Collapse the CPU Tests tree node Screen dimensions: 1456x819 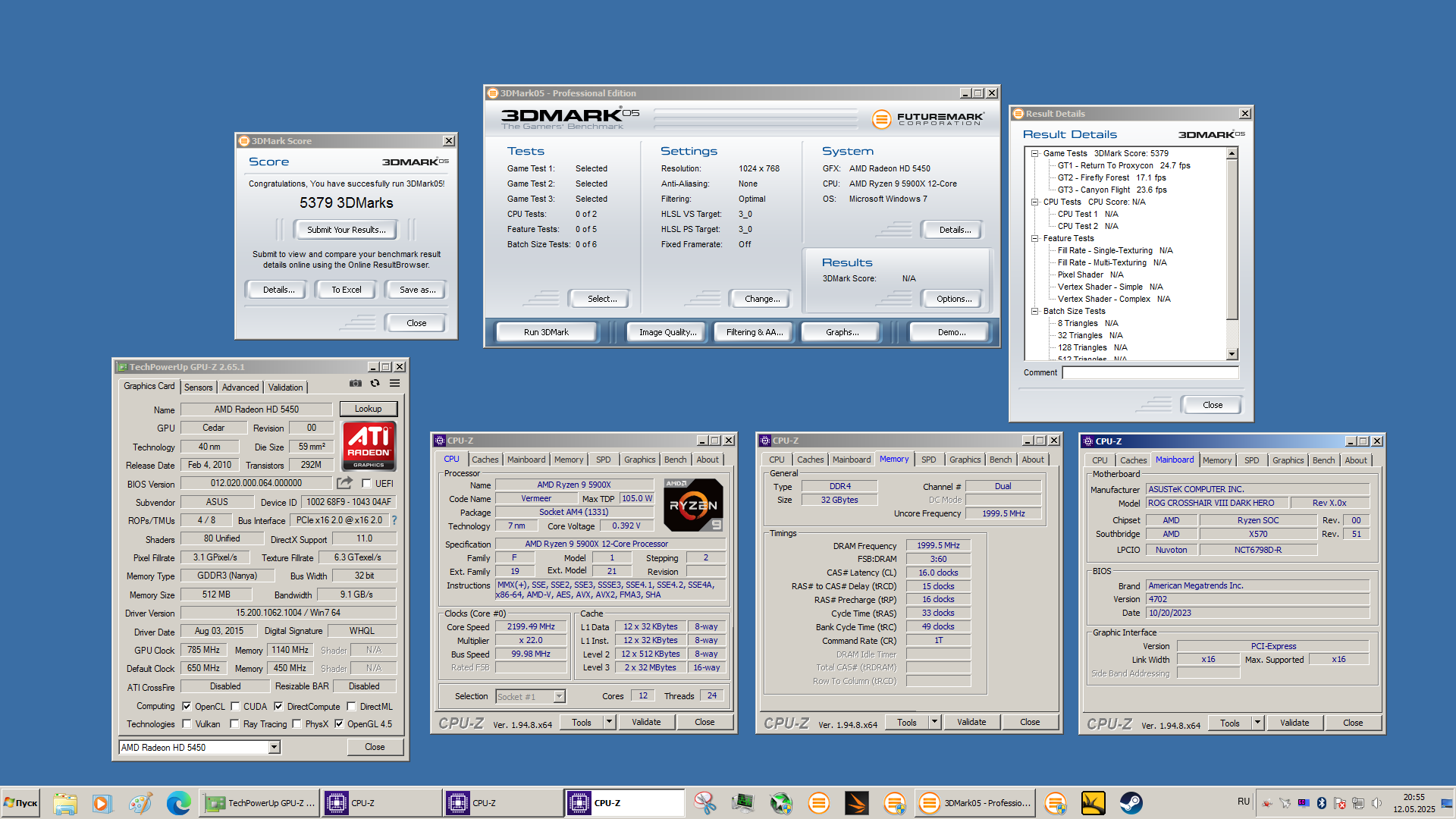[x=1034, y=202]
